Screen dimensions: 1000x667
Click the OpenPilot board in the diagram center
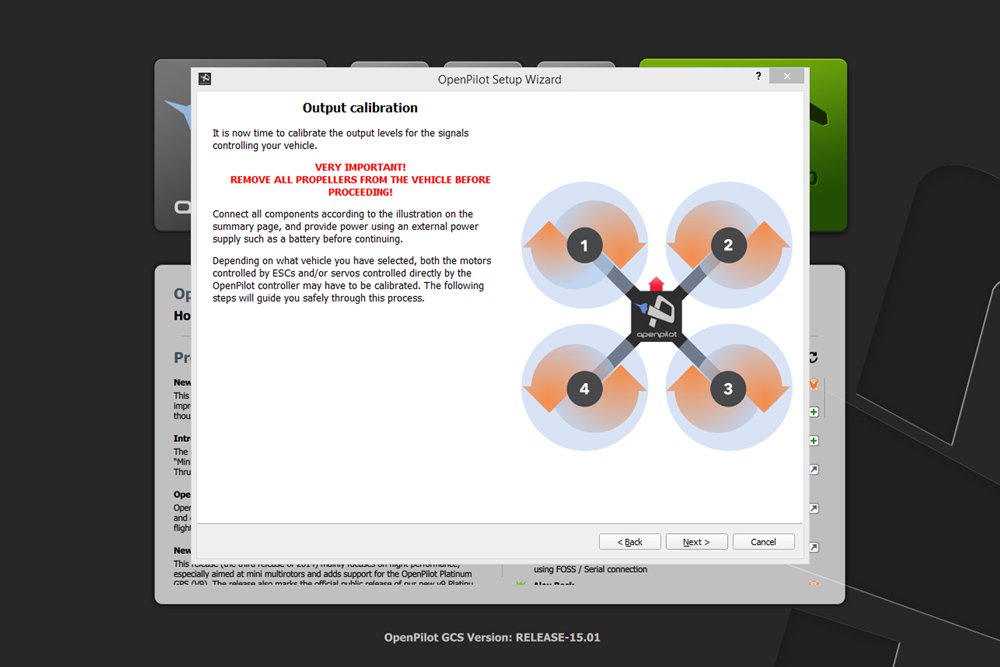pos(656,316)
